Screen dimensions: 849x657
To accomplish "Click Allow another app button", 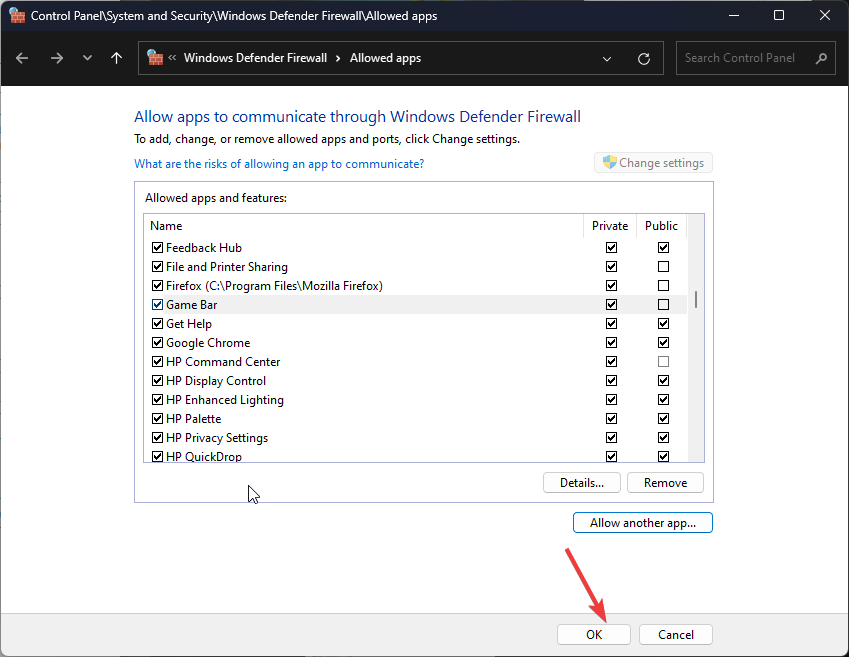I will [643, 523].
